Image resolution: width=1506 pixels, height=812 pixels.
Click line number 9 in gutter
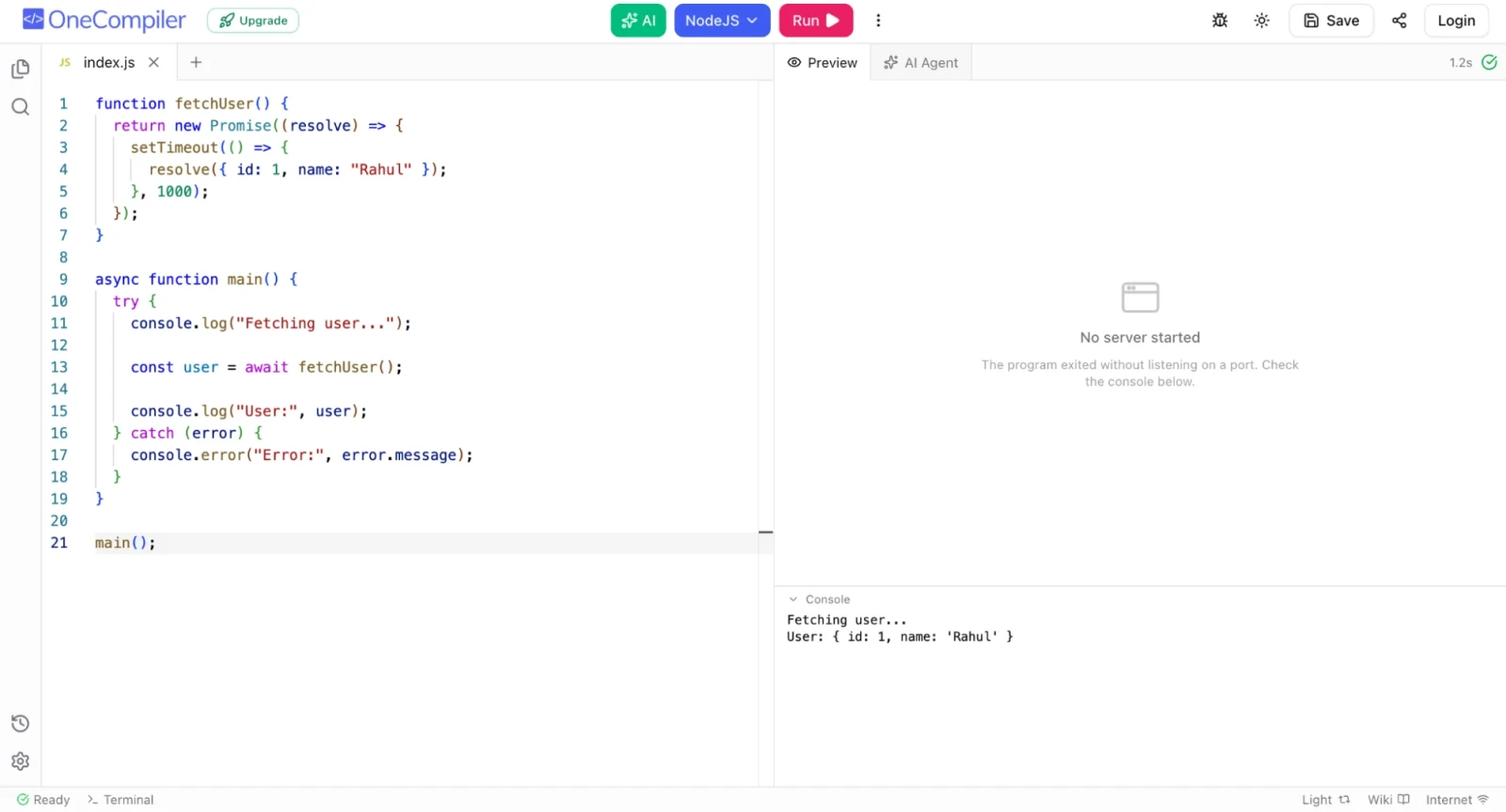pyautogui.click(x=63, y=279)
